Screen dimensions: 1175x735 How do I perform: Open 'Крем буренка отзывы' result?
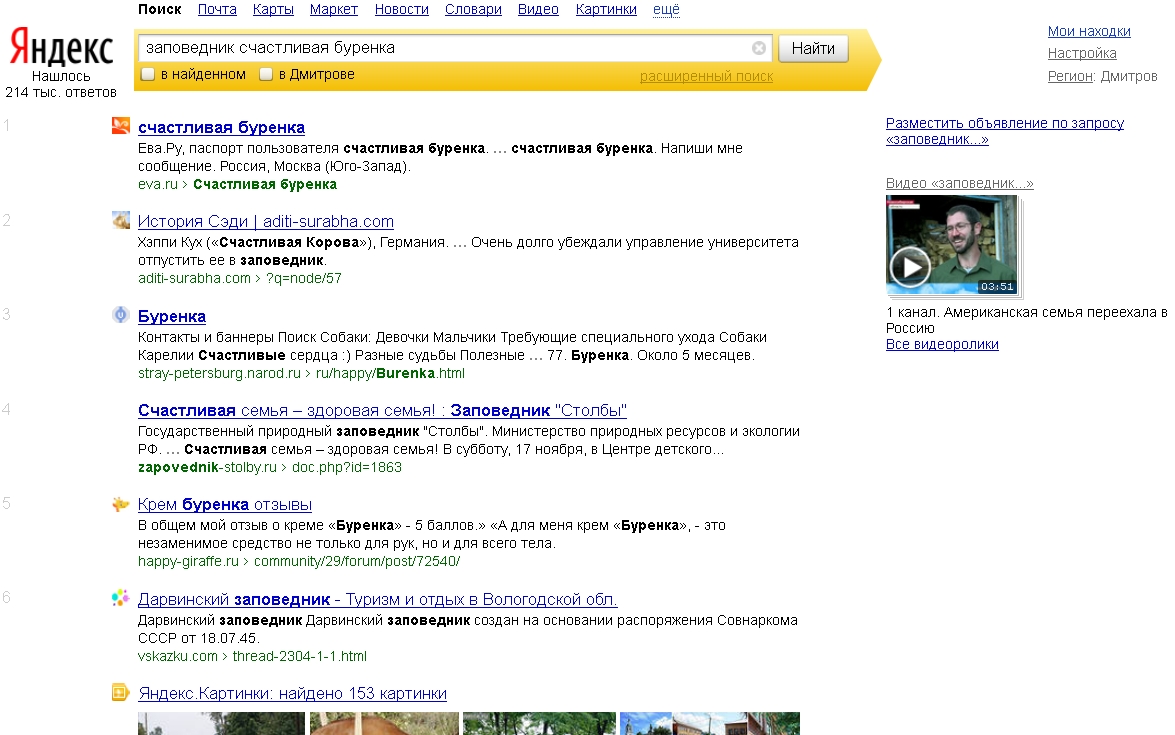click(x=225, y=505)
